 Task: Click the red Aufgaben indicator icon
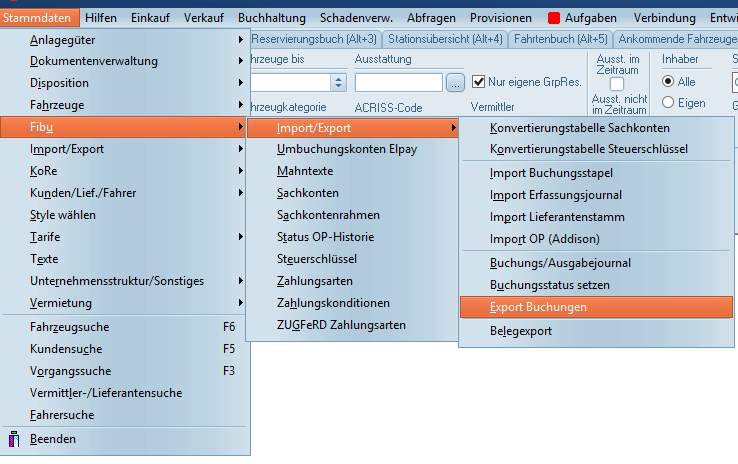click(555, 18)
